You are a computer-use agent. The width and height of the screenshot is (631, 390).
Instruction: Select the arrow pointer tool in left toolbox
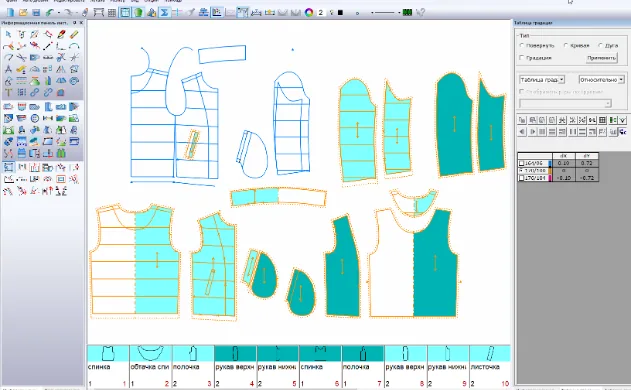coord(8,35)
